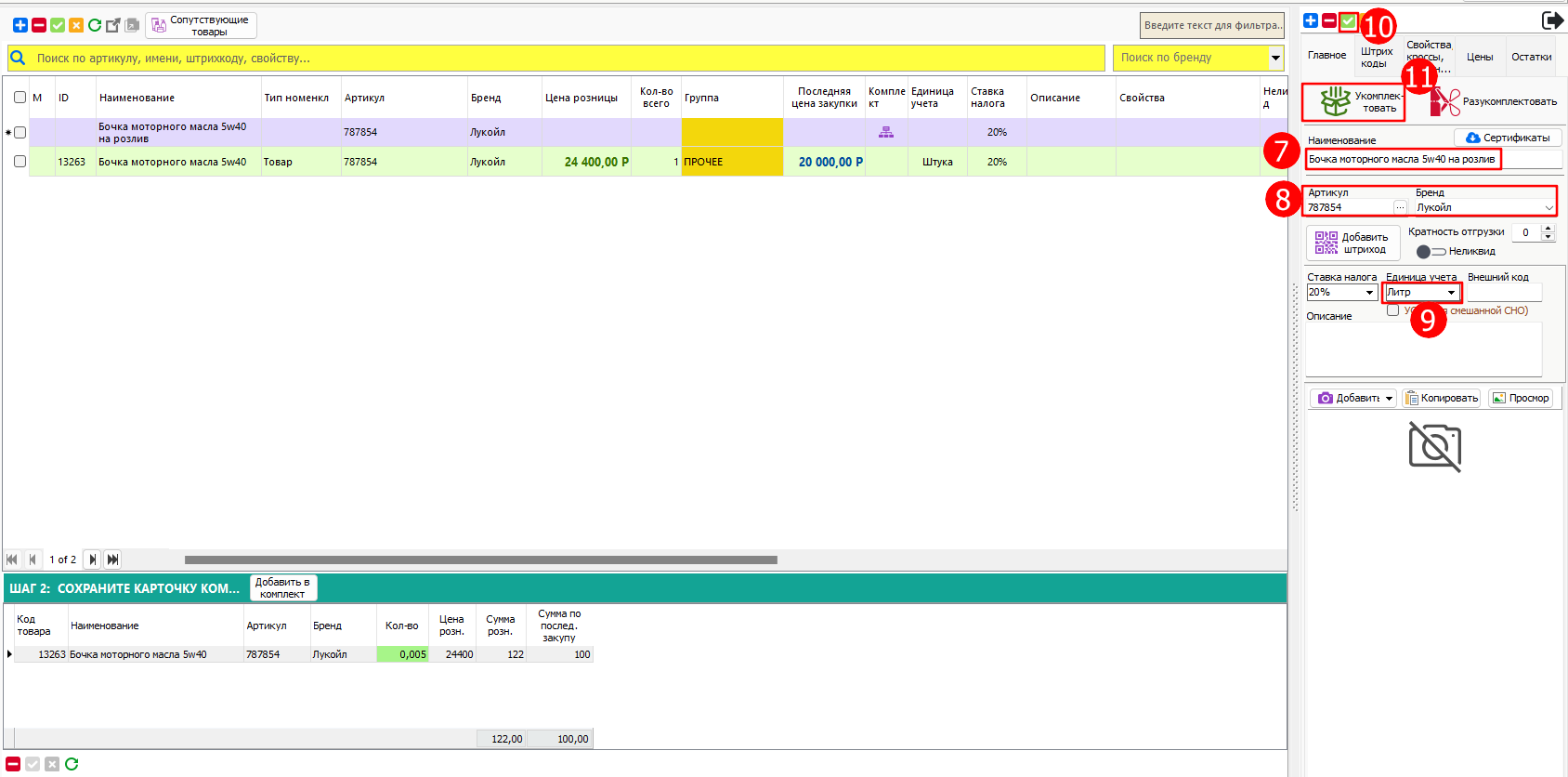
Task: Click the export arrow icon in top-left toolbar
Action: (x=113, y=25)
